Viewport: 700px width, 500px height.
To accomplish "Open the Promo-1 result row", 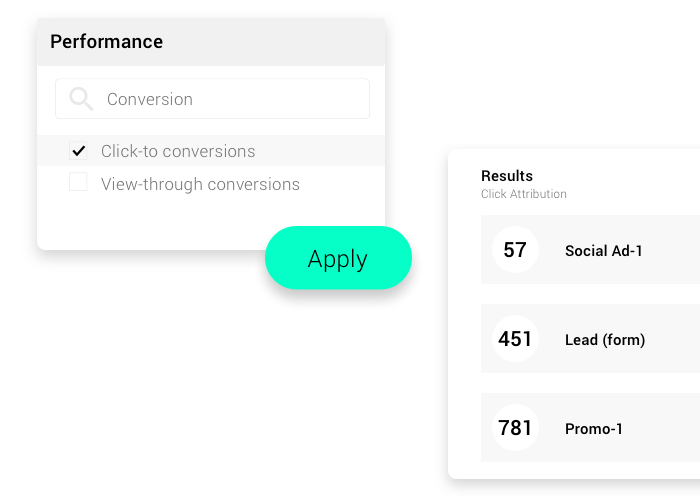I will point(590,428).
